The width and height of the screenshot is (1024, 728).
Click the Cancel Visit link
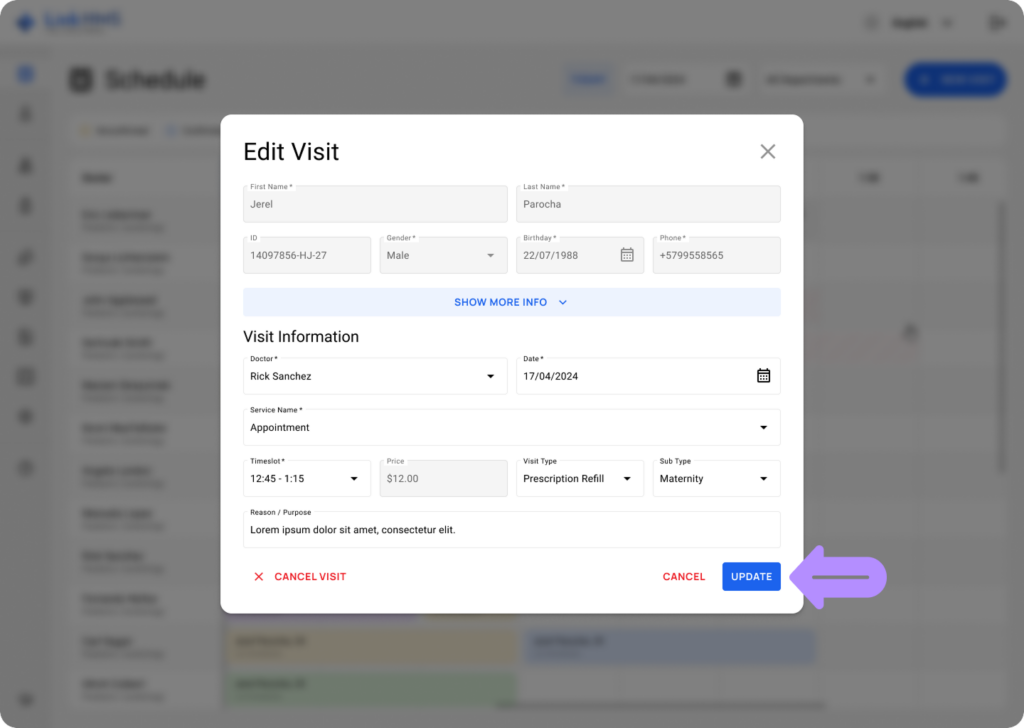309,576
